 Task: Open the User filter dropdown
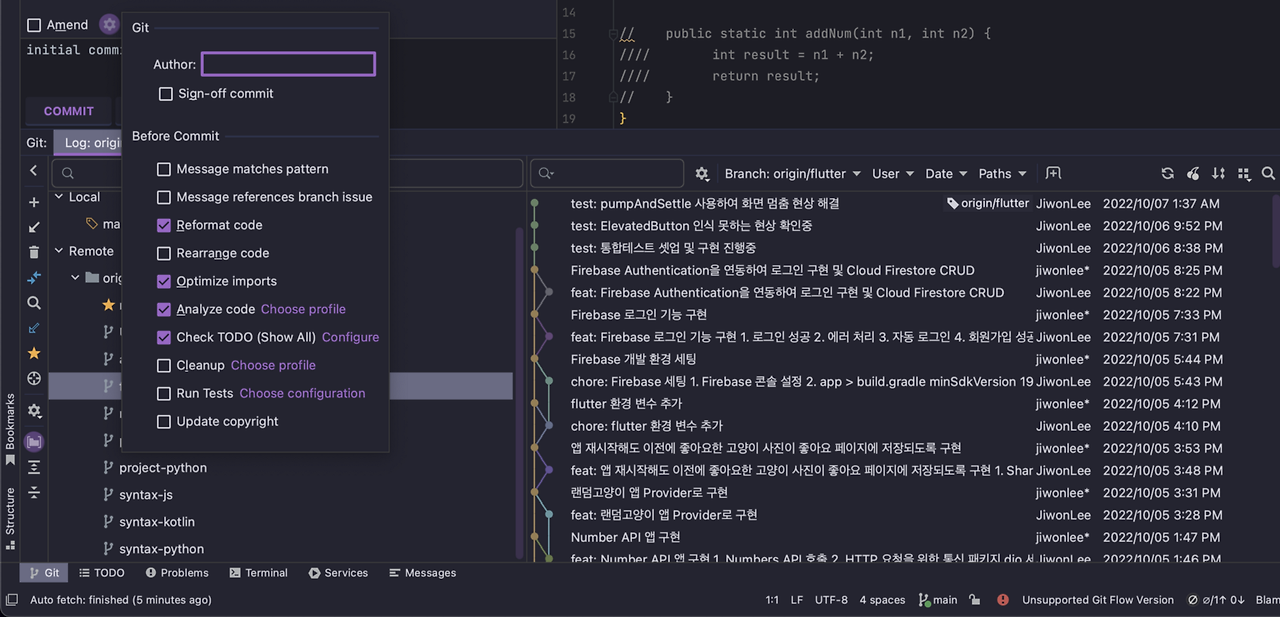tap(892, 173)
